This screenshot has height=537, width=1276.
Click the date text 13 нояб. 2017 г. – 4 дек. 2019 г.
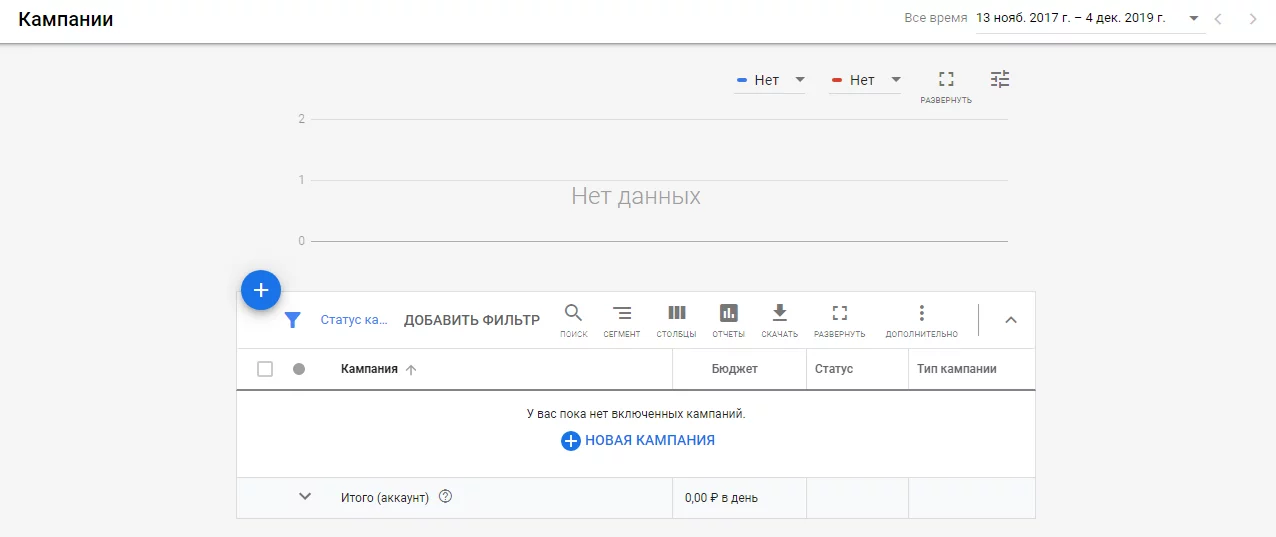1072,18
